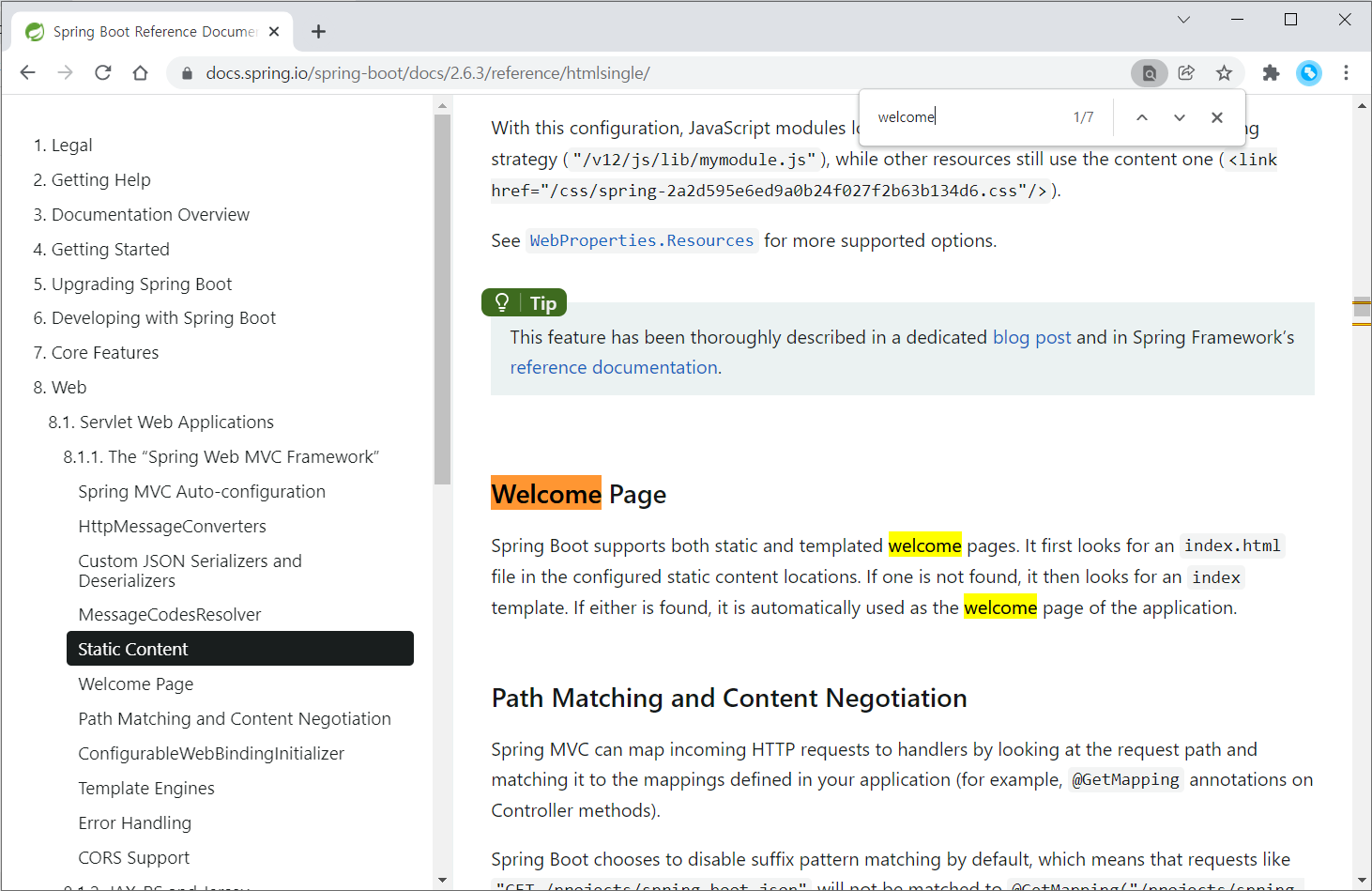Jump to next find result
The image size is (1372, 891).
point(1180,117)
